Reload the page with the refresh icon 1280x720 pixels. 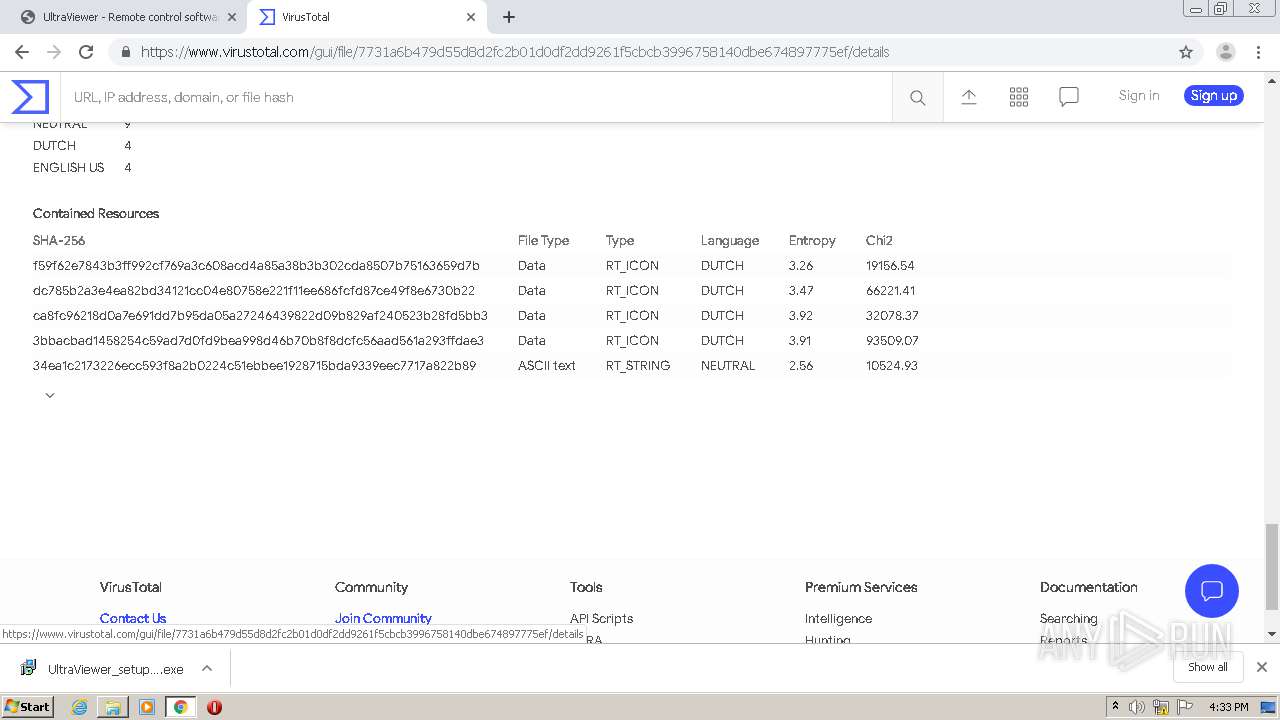tap(86, 52)
